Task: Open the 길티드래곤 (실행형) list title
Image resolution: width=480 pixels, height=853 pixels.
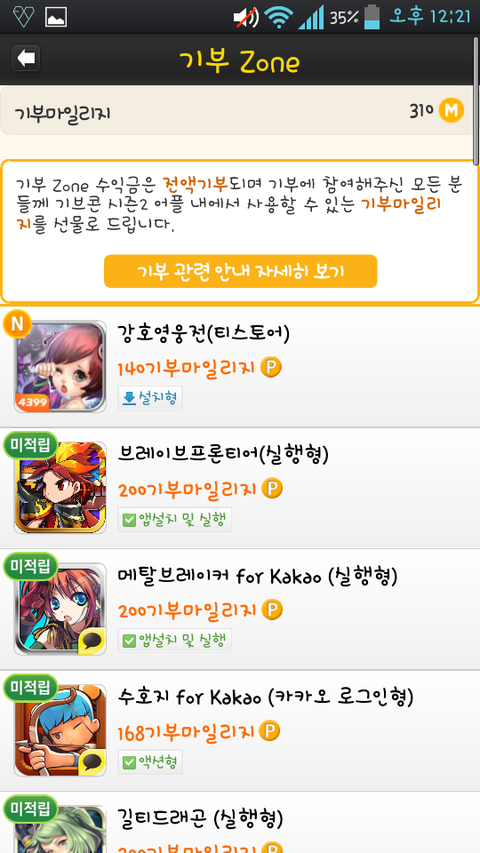Action: click(x=200, y=817)
